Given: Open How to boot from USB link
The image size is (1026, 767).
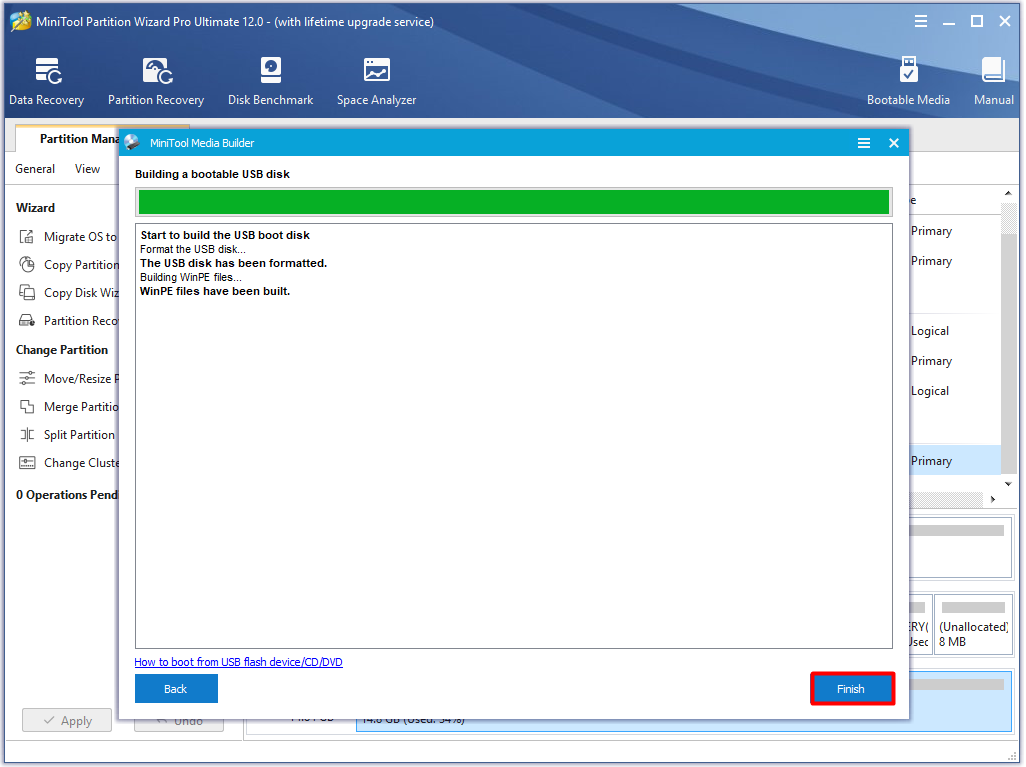Looking at the screenshot, I should (238, 662).
